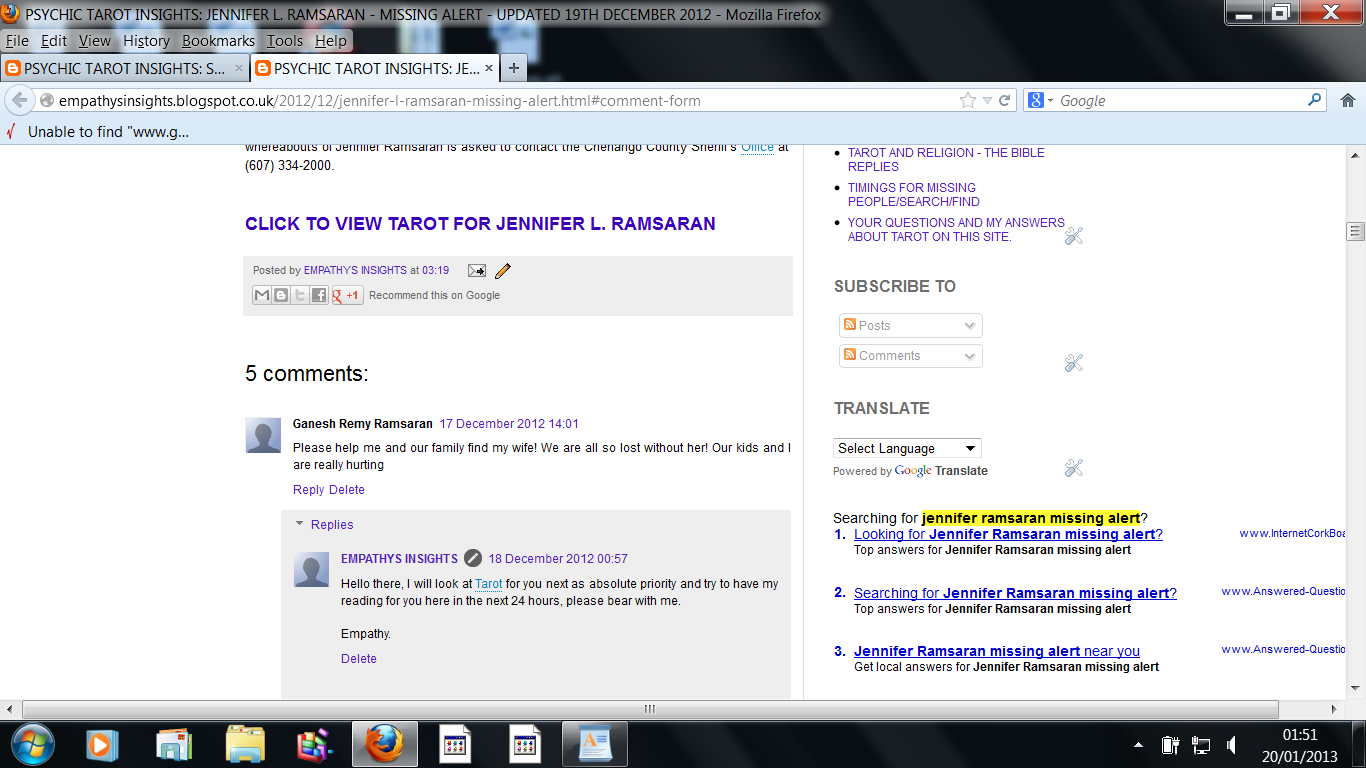Click wrench icon beside Translate widget
The height and width of the screenshot is (768, 1366).
(1074, 468)
